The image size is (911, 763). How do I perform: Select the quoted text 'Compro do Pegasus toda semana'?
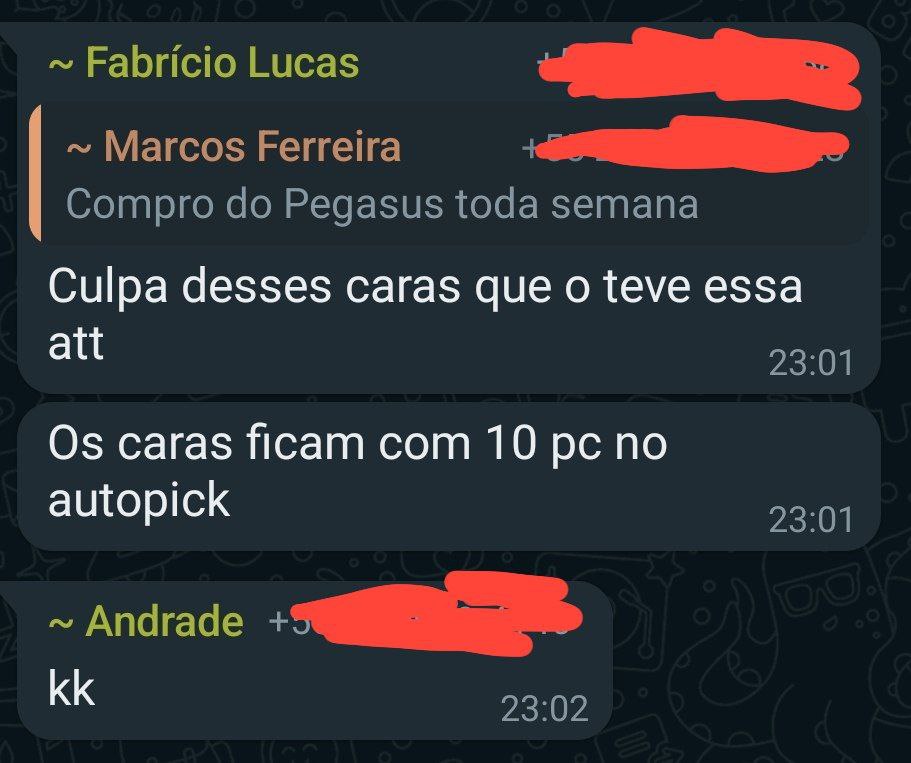382,204
